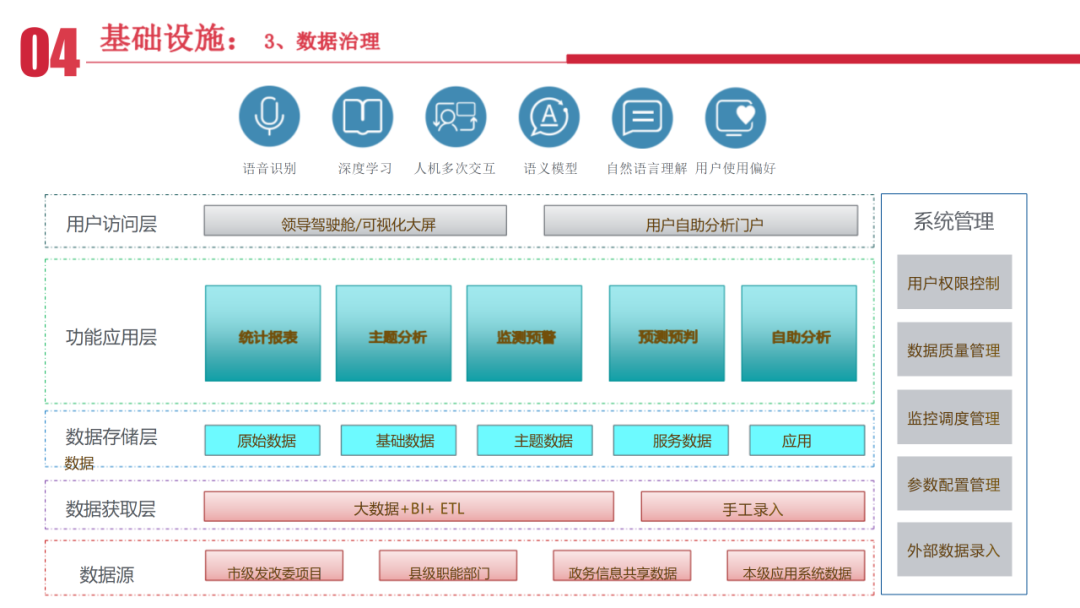Click the 自然语言理解 chat bubble icon
Viewport: 1080px width, 608px height.
[642, 118]
